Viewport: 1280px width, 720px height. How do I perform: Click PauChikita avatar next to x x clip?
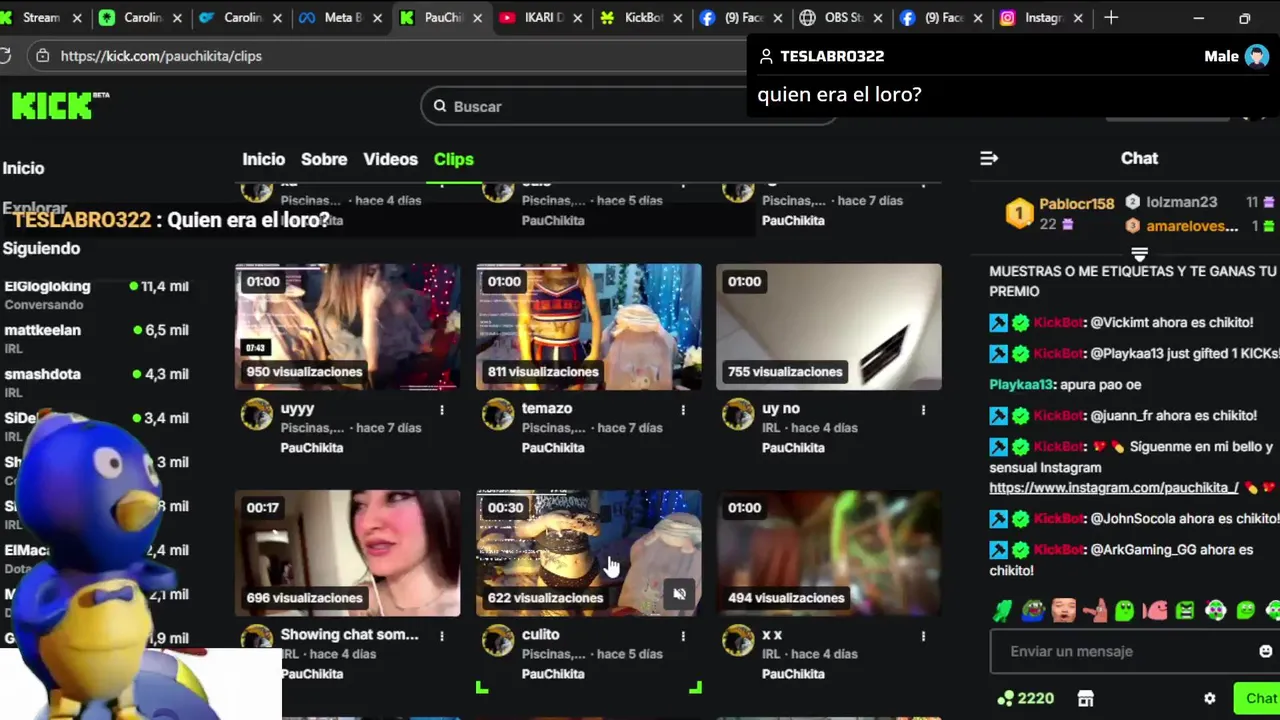[x=738, y=640]
